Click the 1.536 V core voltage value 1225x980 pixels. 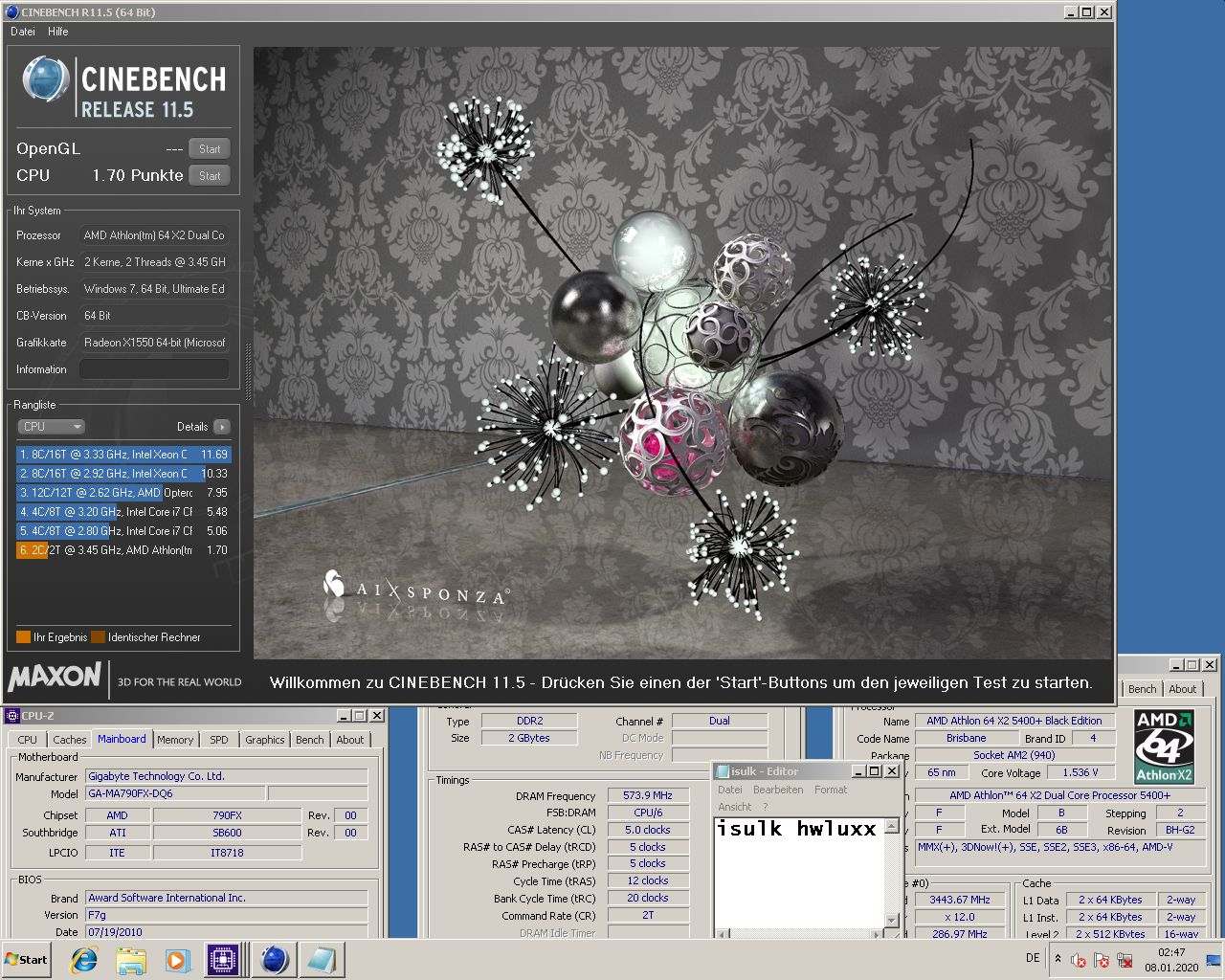click(1080, 772)
